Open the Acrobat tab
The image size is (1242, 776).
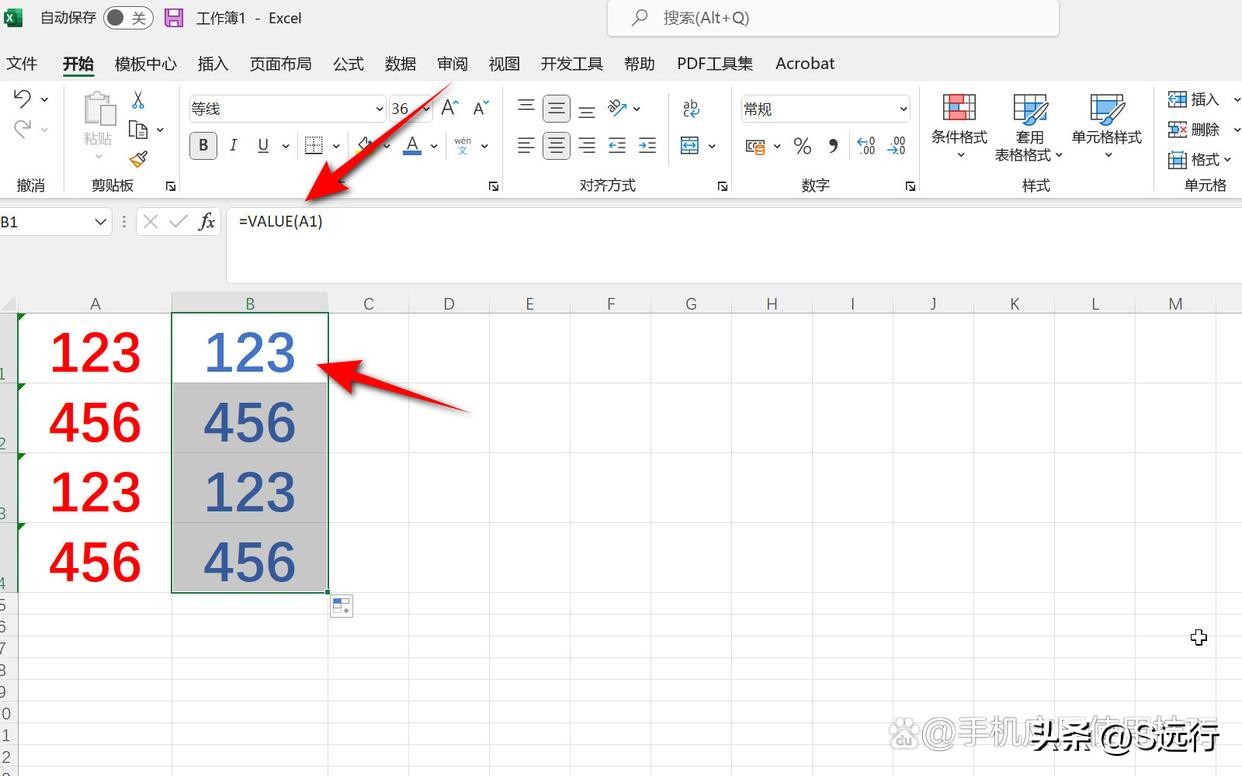tap(805, 63)
